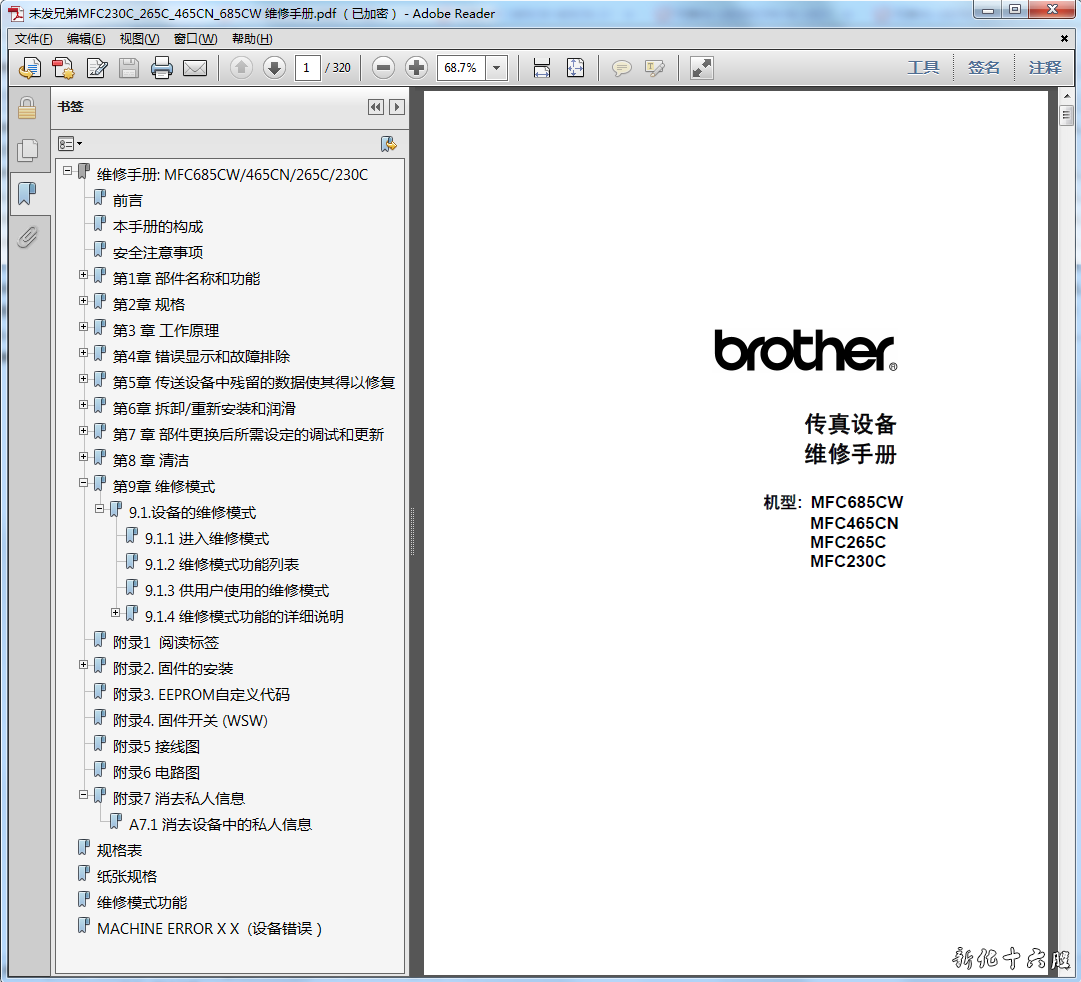Expand 第1章 部件名称和功能 bookmark

coord(84,274)
